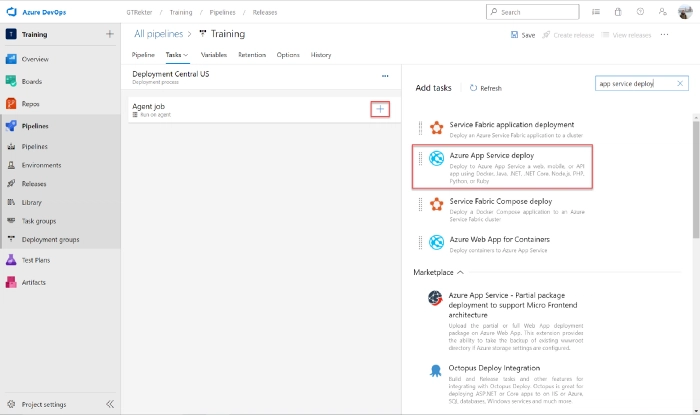
Task: Go to All pipelines link
Action: pos(158,34)
